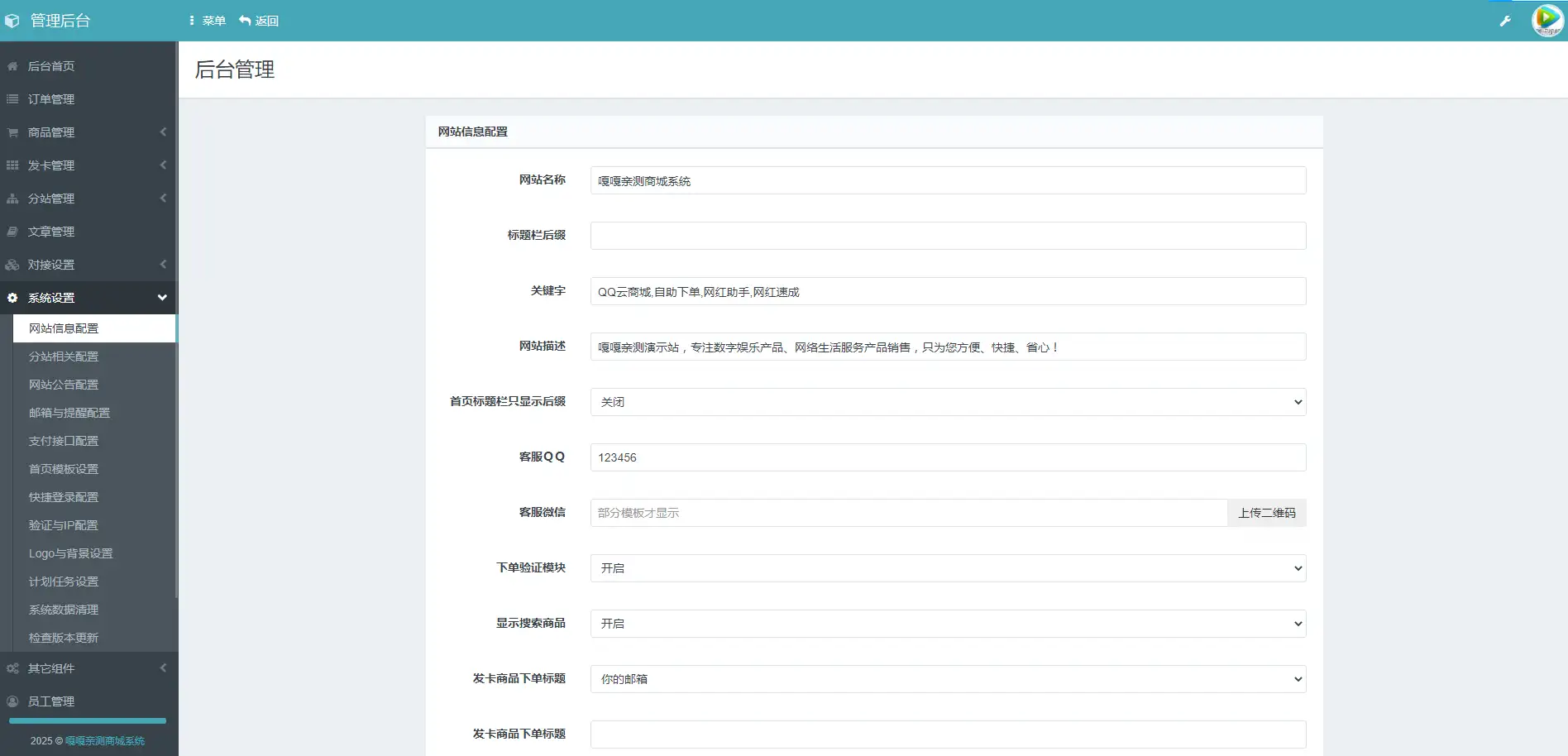Click the 系统设置 gear icon

tap(12, 298)
